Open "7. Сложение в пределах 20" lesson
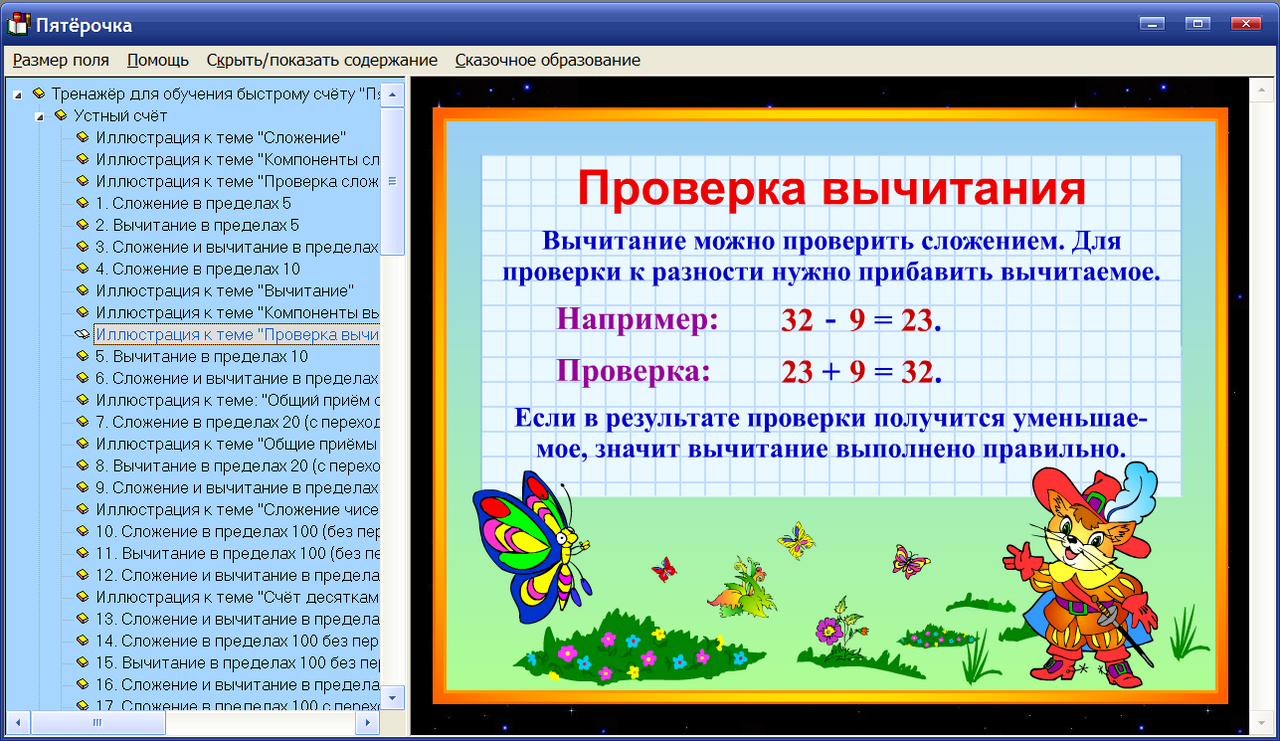The height and width of the screenshot is (741, 1280). pos(200,421)
